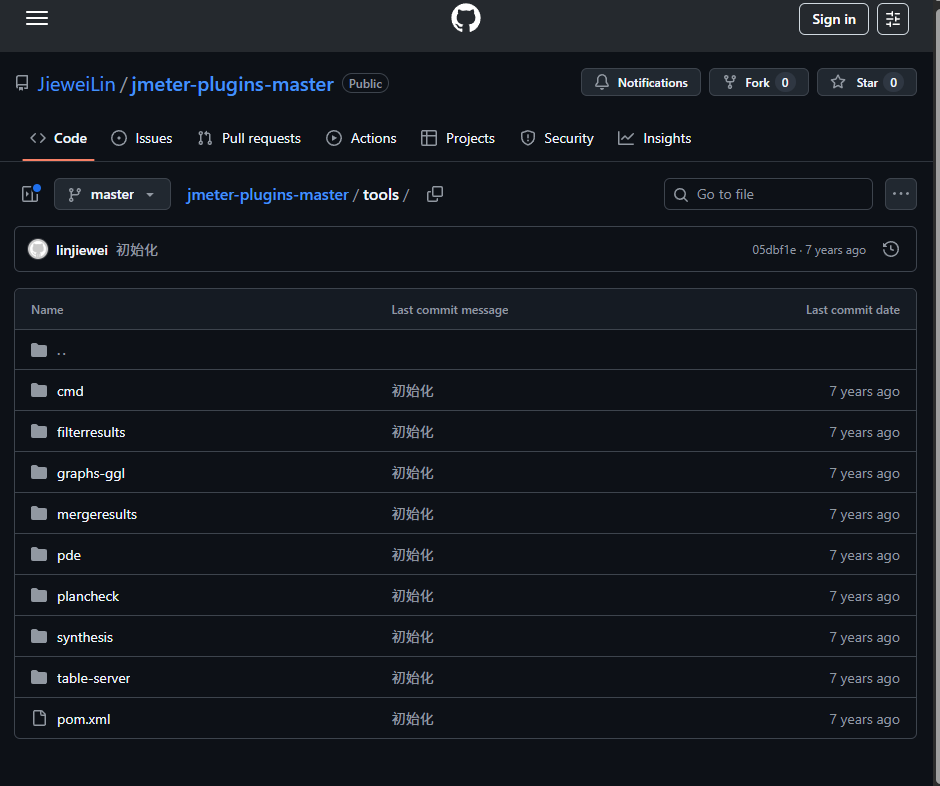Click the folder icon beside mergeresults
The width and height of the screenshot is (940, 786).
(x=39, y=514)
